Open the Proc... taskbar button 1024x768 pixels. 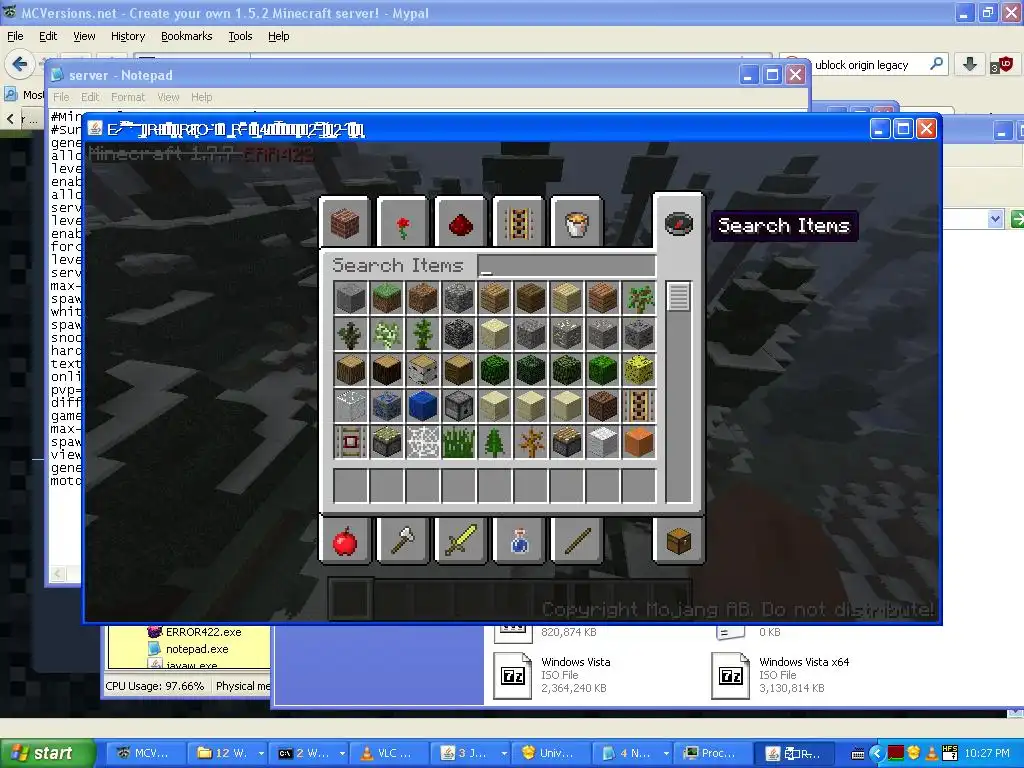point(711,753)
